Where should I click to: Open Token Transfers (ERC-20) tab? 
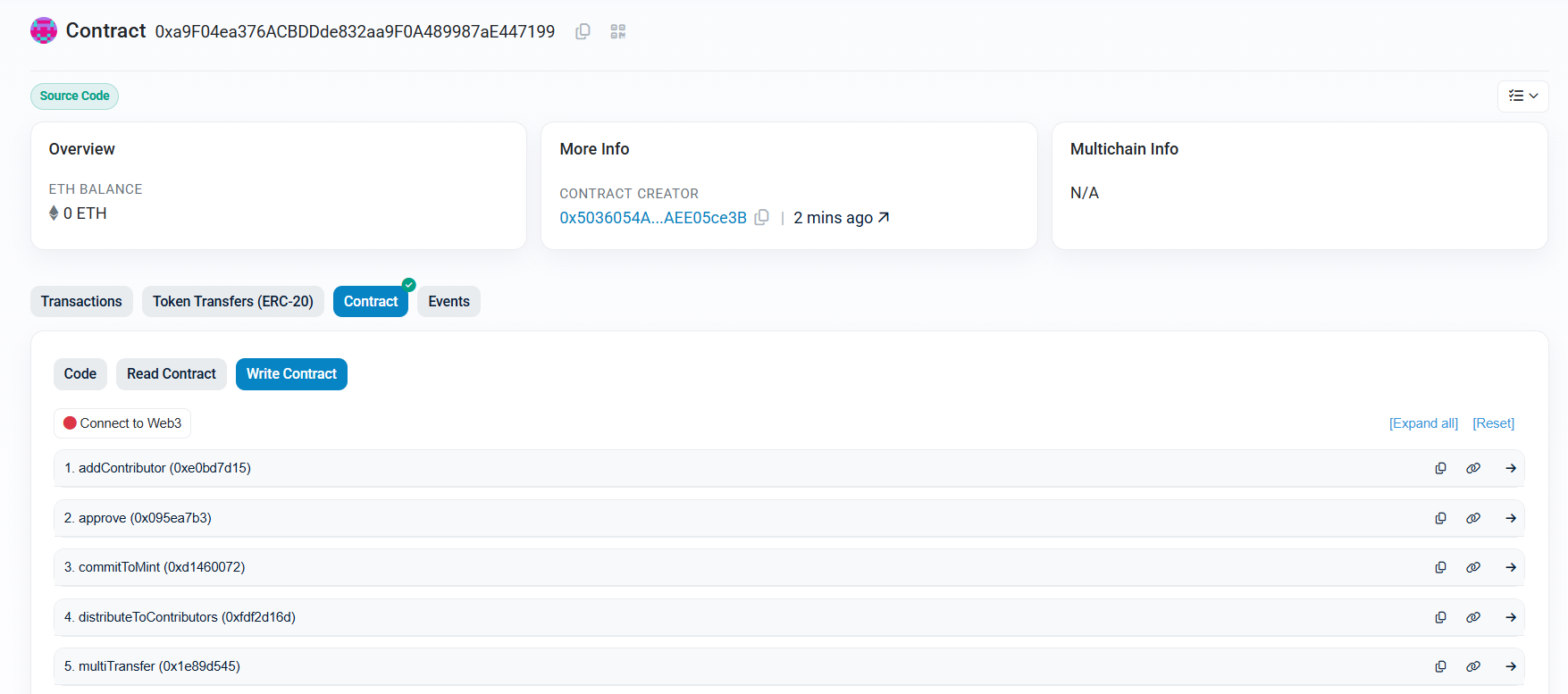(232, 302)
